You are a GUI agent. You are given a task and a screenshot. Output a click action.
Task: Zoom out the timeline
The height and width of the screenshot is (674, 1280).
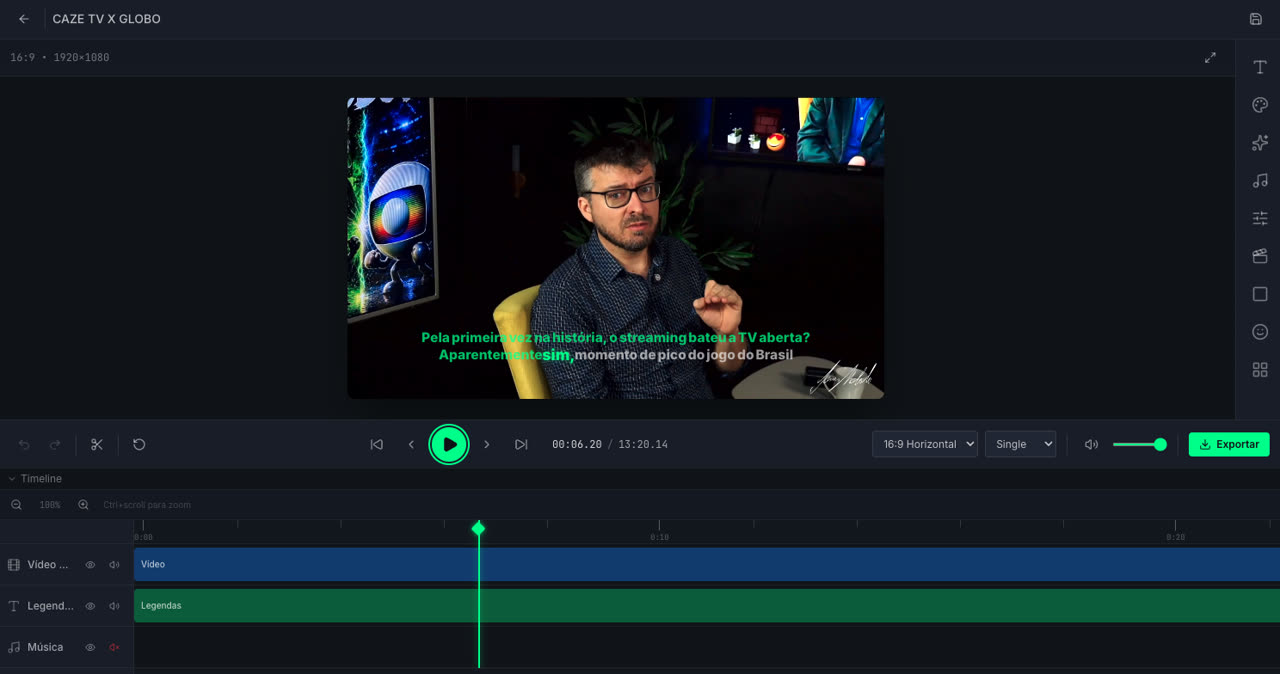pos(17,505)
